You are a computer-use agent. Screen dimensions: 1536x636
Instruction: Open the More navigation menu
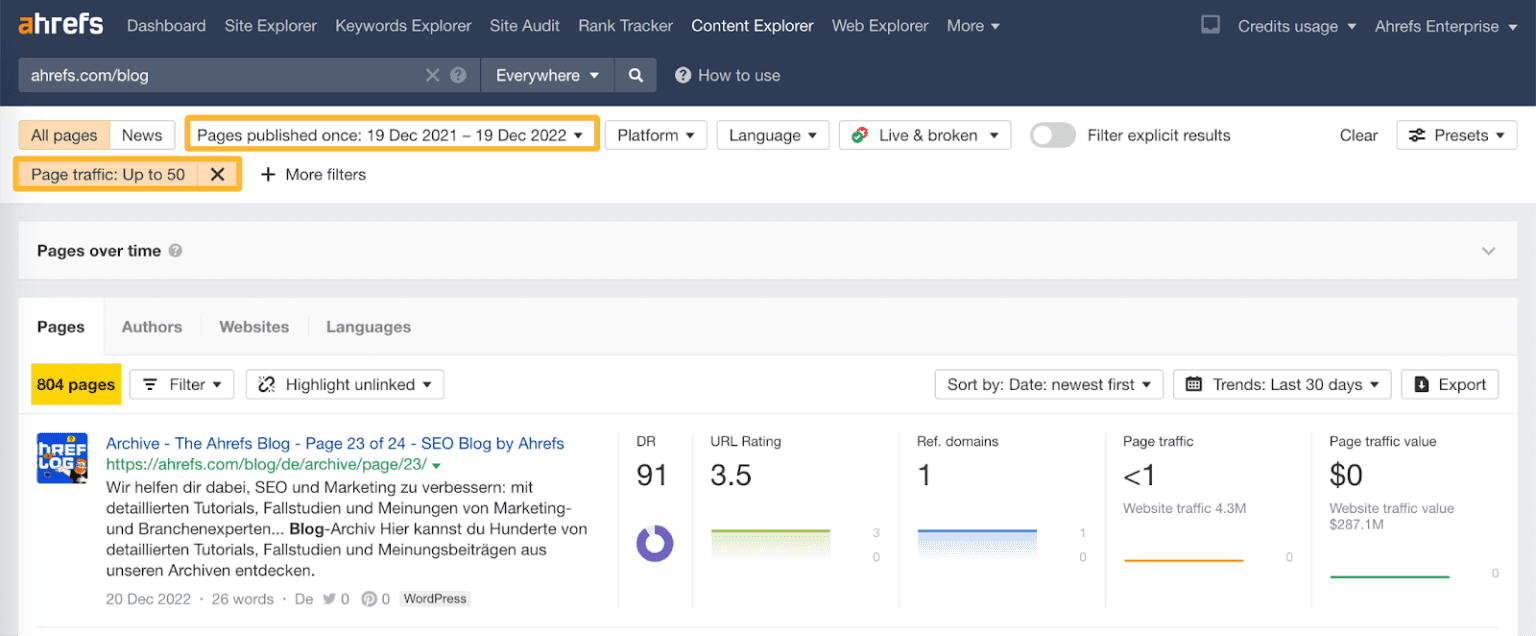click(973, 26)
